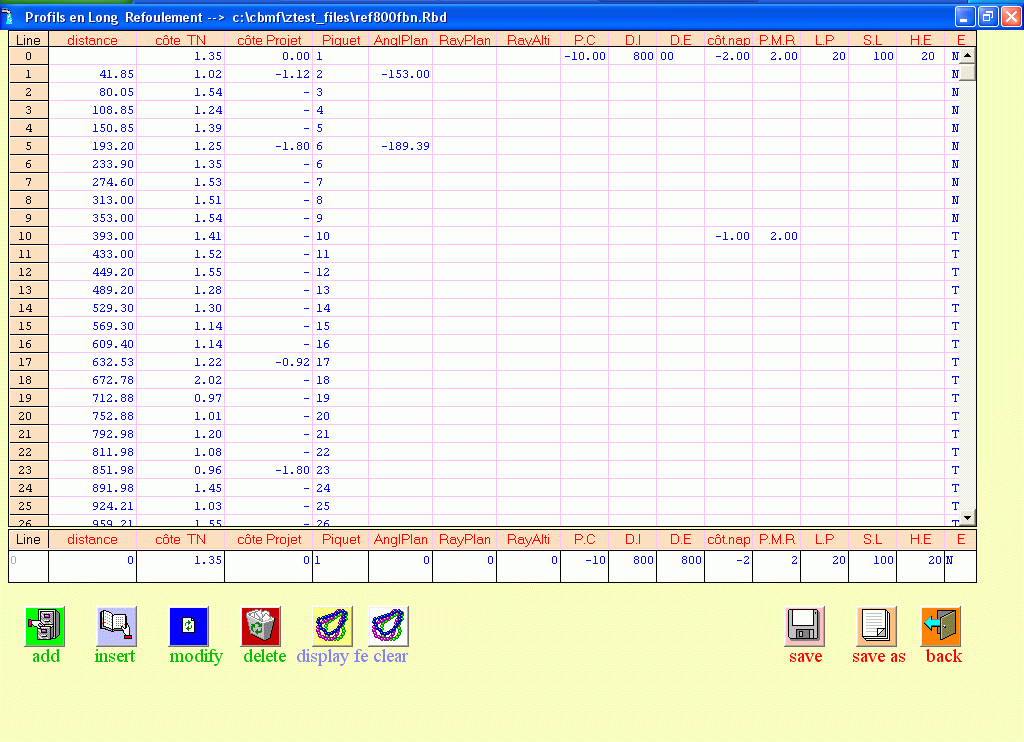This screenshot has height=742, width=1024.
Task: Go back using the back arrow icon
Action: click(x=941, y=627)
